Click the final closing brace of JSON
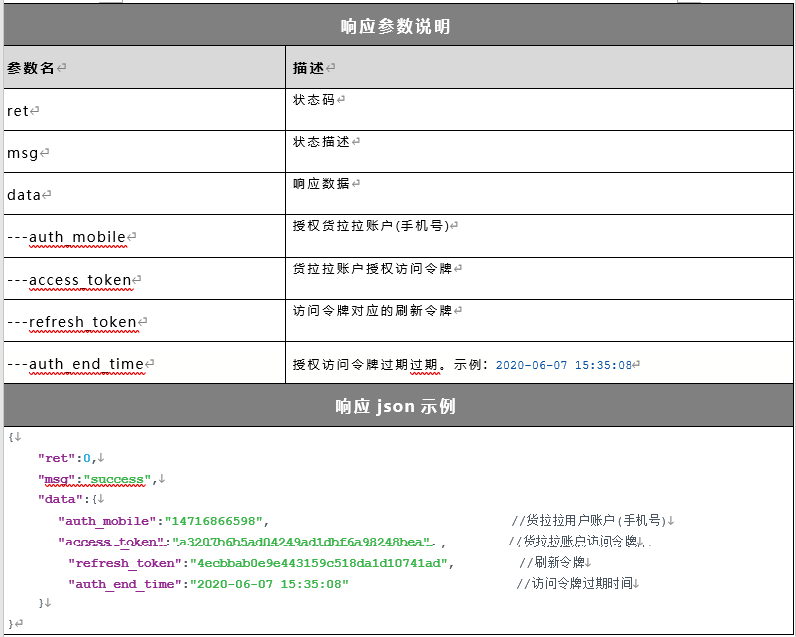796x637 pixels. (x=11, y=624)
